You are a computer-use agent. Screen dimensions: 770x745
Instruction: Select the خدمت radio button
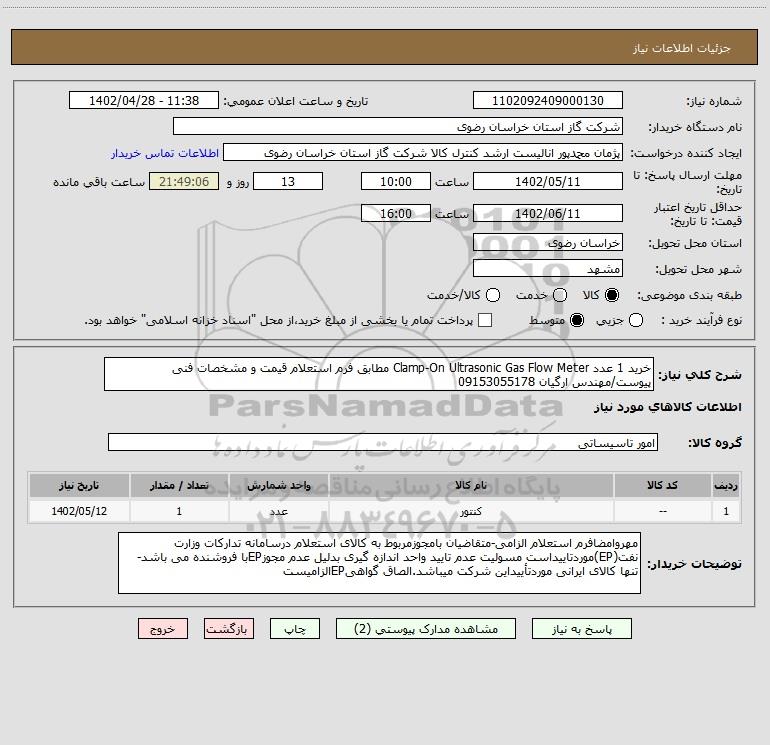pos(560,295)
